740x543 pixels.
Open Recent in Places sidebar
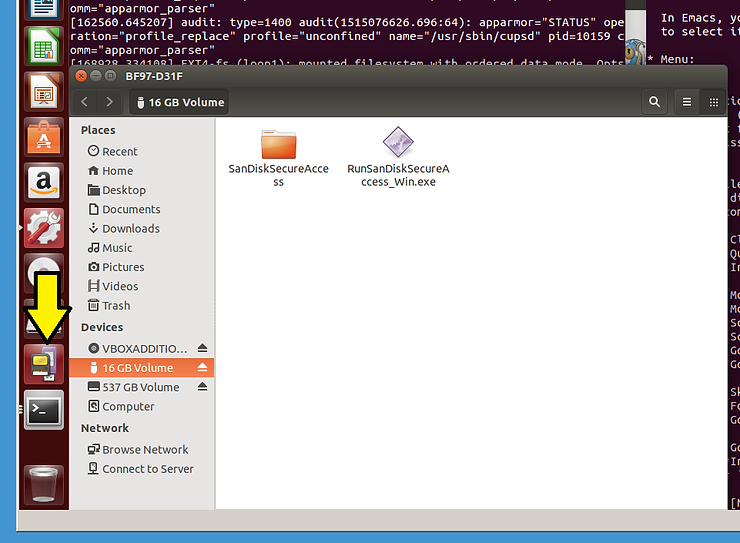(119, 152)
